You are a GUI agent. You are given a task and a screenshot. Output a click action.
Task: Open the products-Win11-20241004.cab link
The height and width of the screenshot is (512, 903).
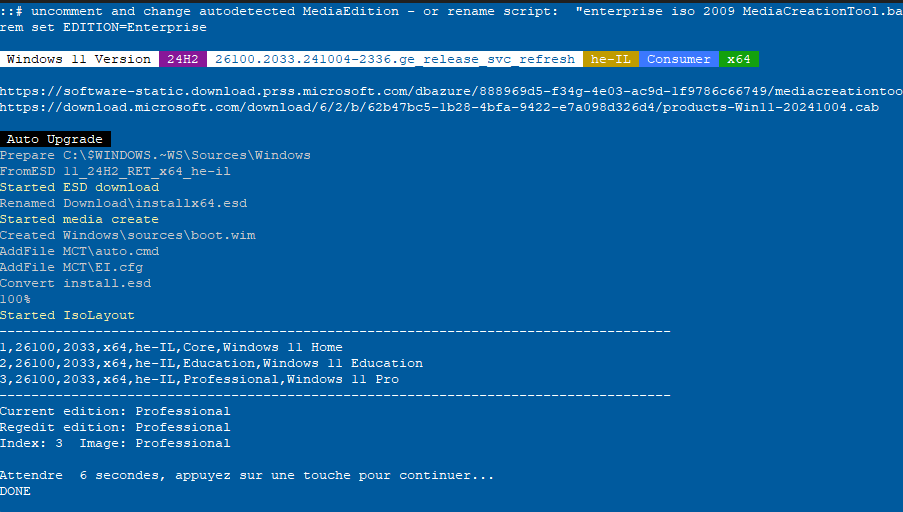coord(439,107)
